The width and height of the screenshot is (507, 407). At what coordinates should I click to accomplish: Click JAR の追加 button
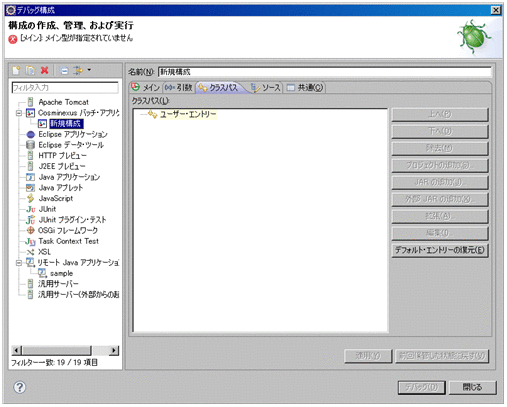[x=440, y=182]
